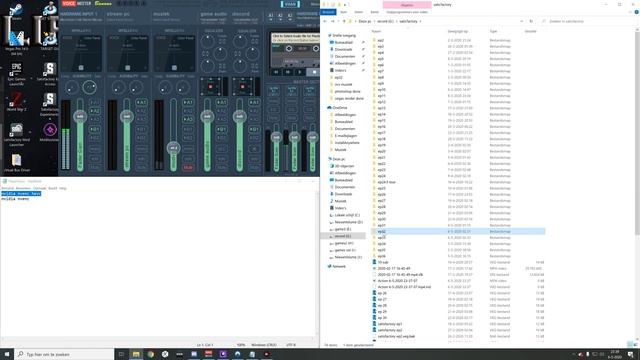Toggle A3 routing on muziek strip
Screen dimensions: 640x360
point(188,120)
